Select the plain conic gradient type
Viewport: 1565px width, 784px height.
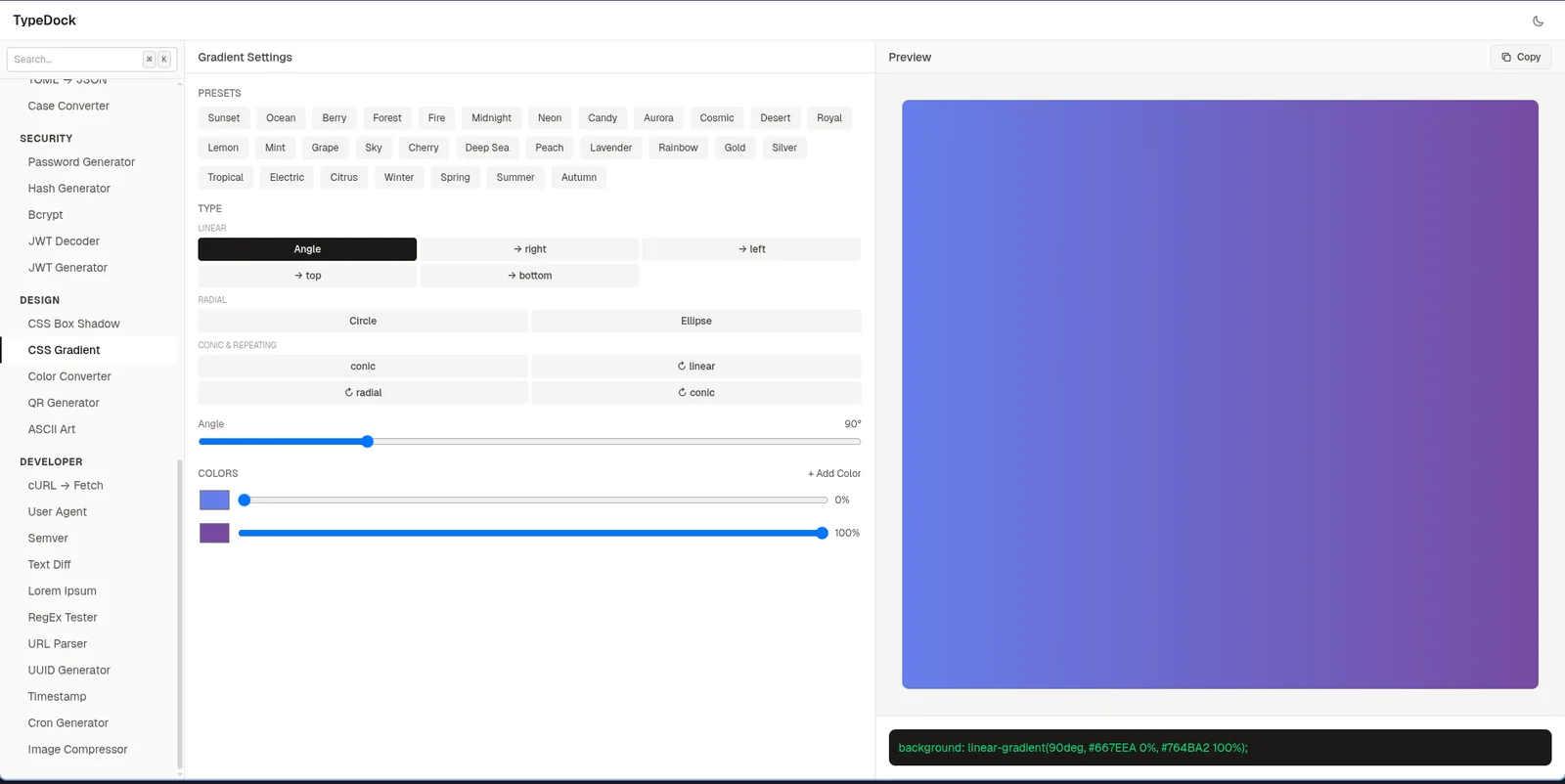point(363,367)
